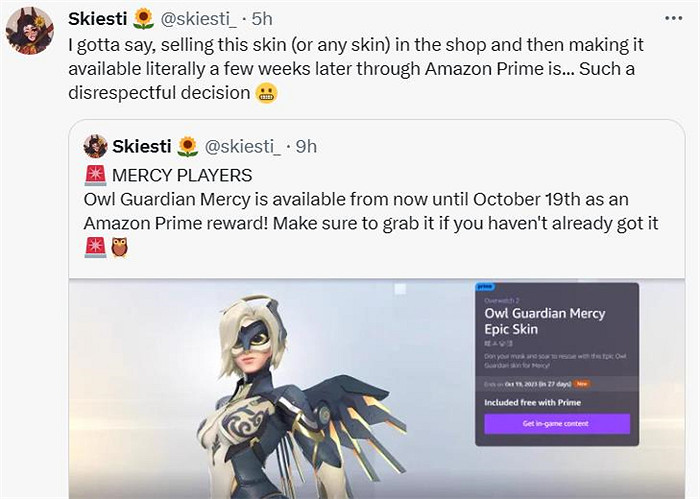Click the grimacing face emoji
700x499 pixels.
[267, 93]
